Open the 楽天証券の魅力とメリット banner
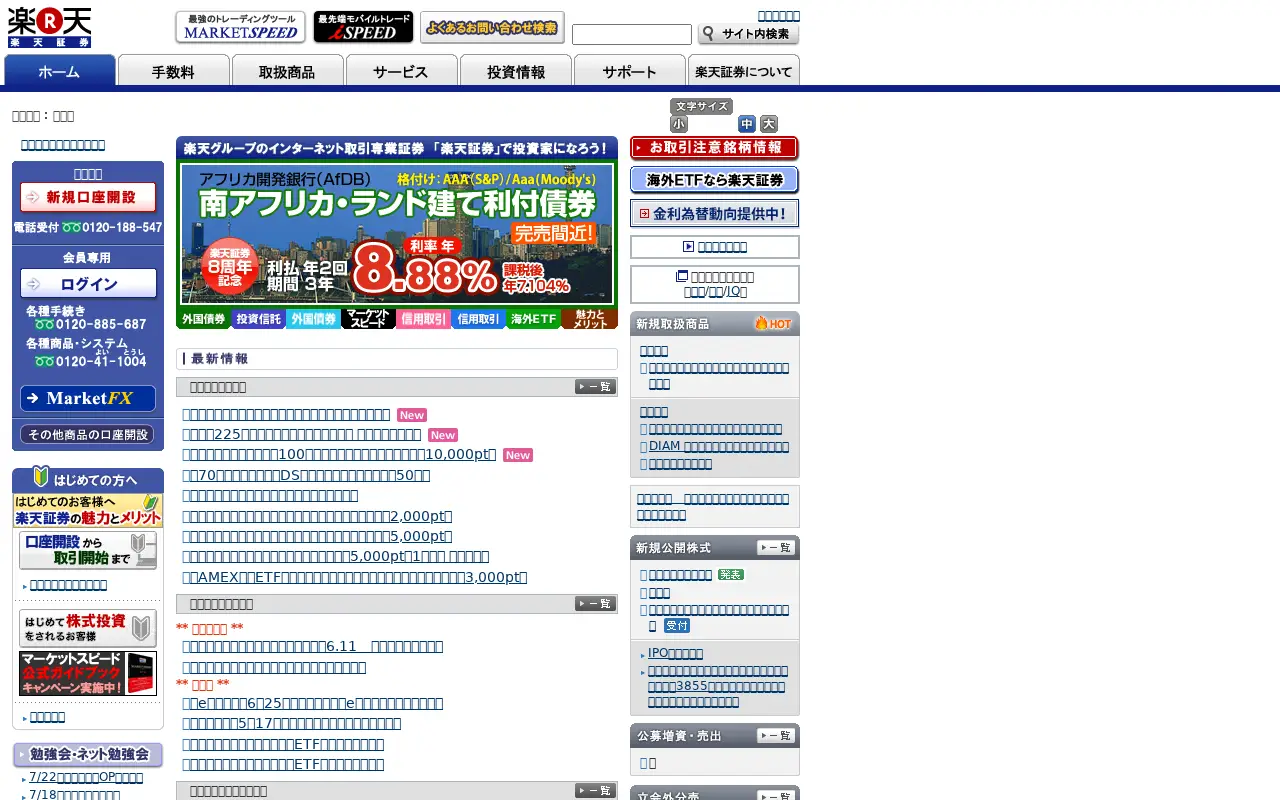 point(88,510)
